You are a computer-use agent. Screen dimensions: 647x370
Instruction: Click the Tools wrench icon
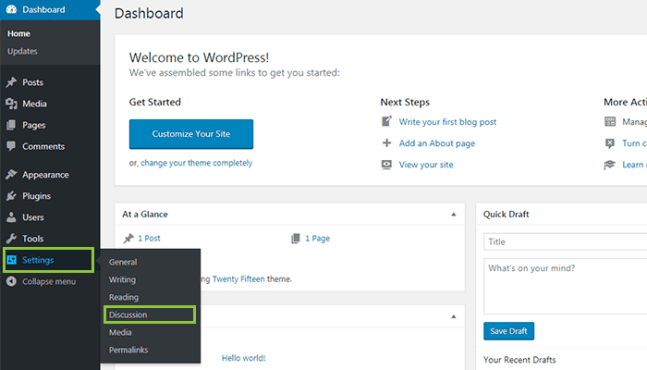tap(11, 238)
